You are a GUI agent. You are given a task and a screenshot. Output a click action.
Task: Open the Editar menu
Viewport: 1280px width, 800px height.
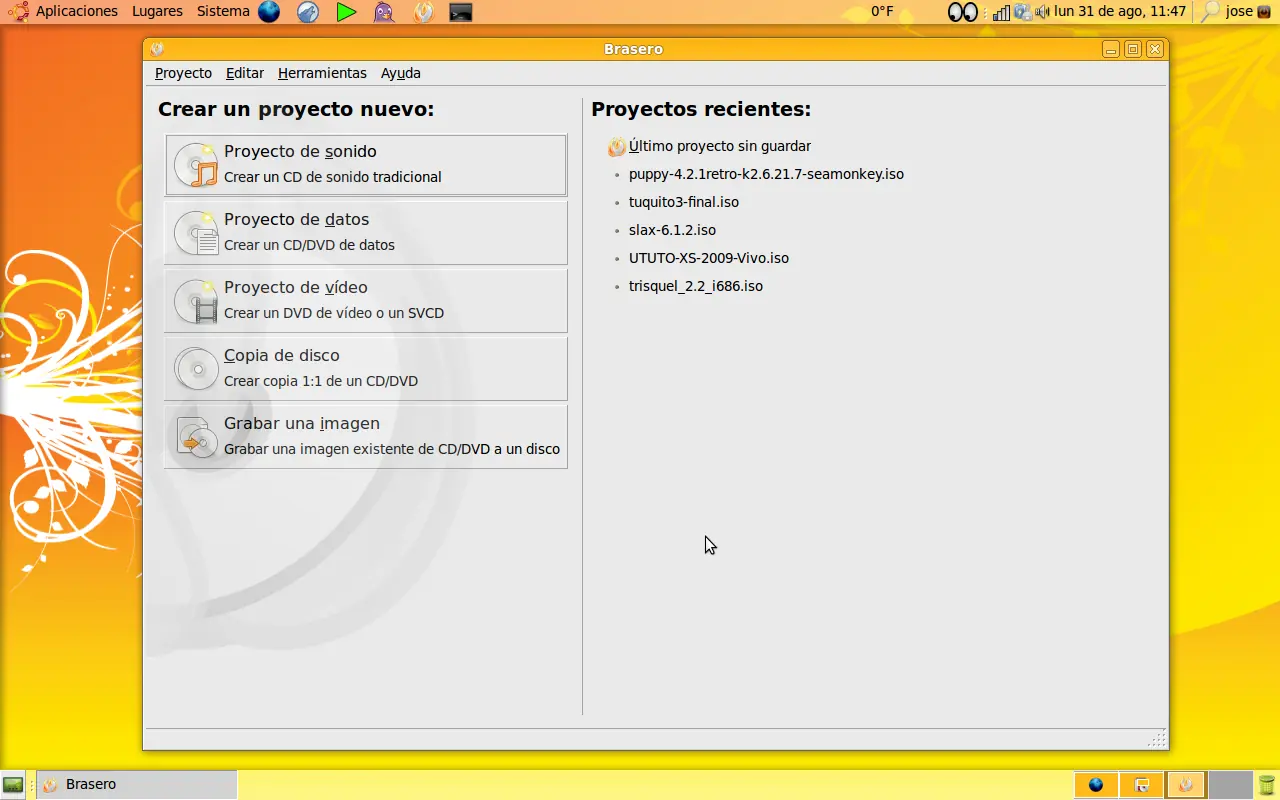[245, 73]
